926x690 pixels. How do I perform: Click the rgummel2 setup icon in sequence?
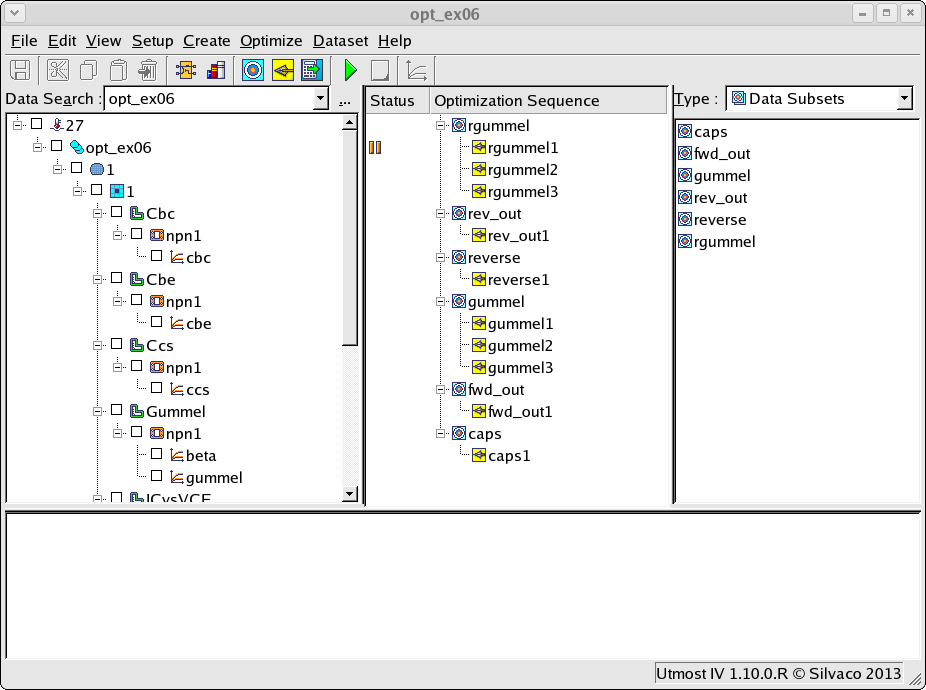479,169
